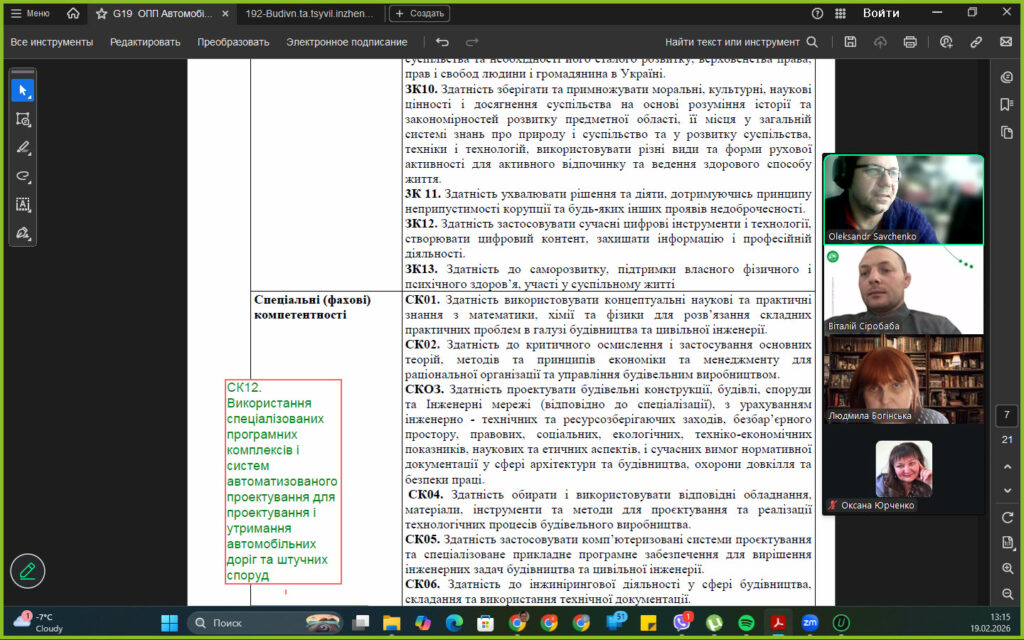Rotate the page with the rotate icon
This screenshot has width=1024, height=640.
coord(1007,517)
